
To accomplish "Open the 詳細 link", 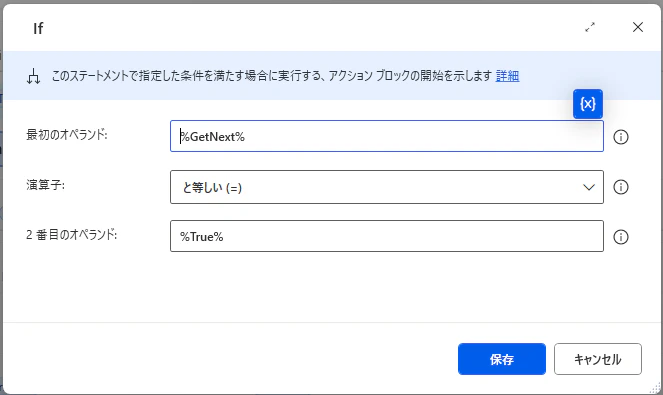I will tap(507, 76).
